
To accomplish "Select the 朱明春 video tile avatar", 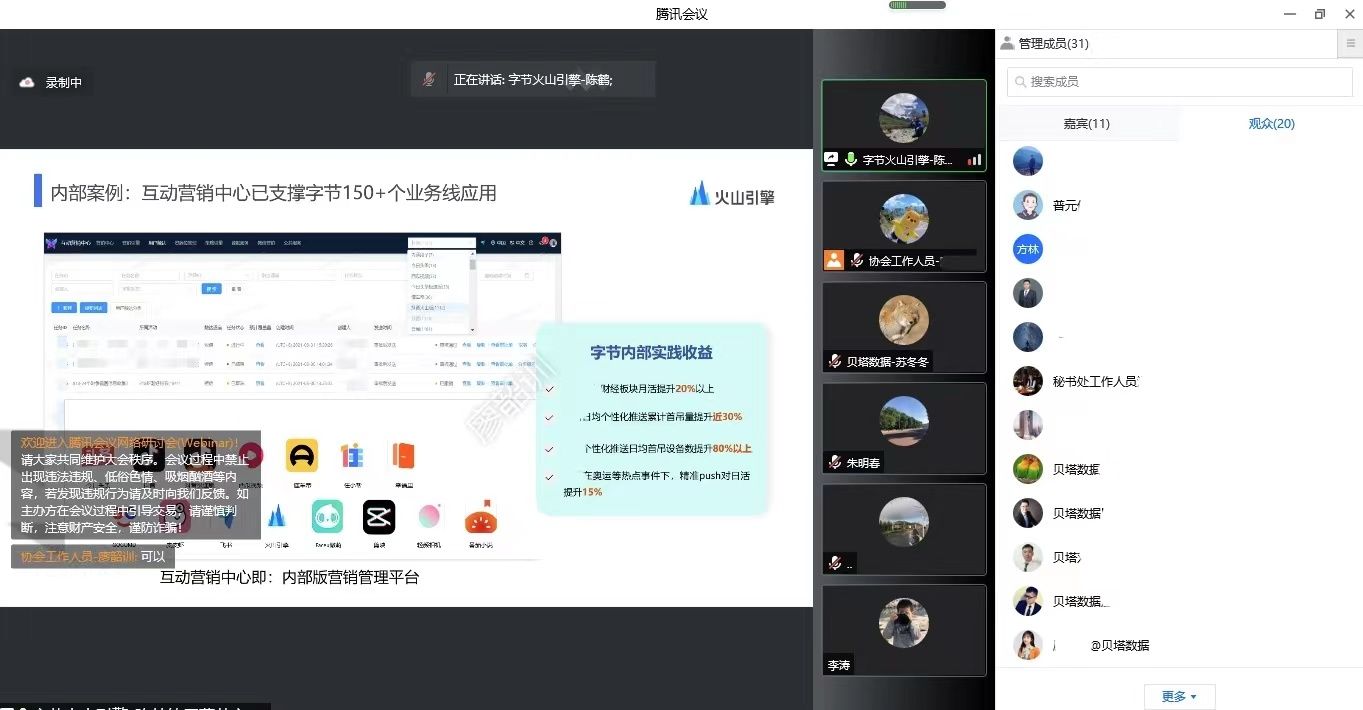I will point(904,421).
